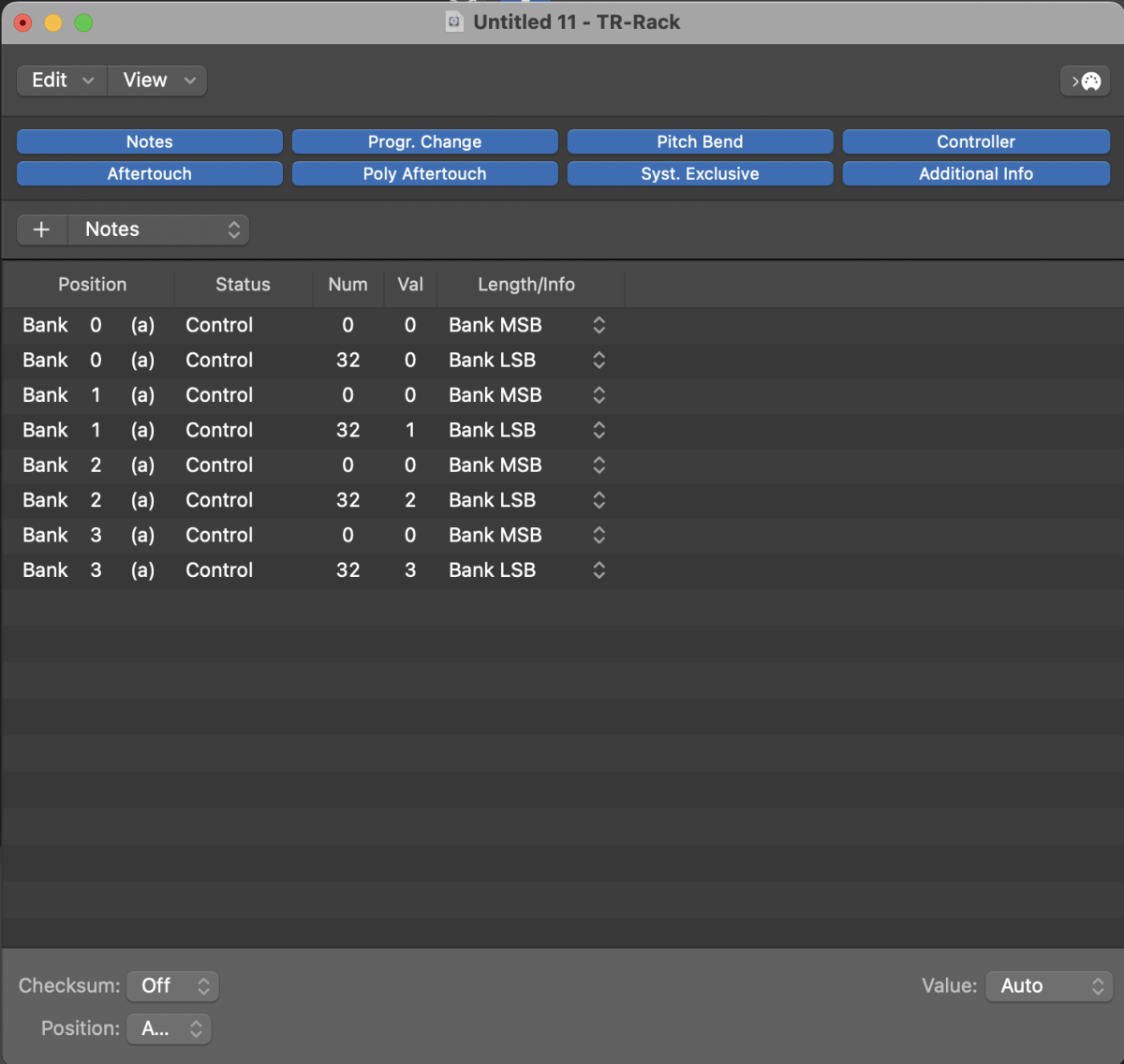Toggle the Progr. Change filter button

click(424, 141)
